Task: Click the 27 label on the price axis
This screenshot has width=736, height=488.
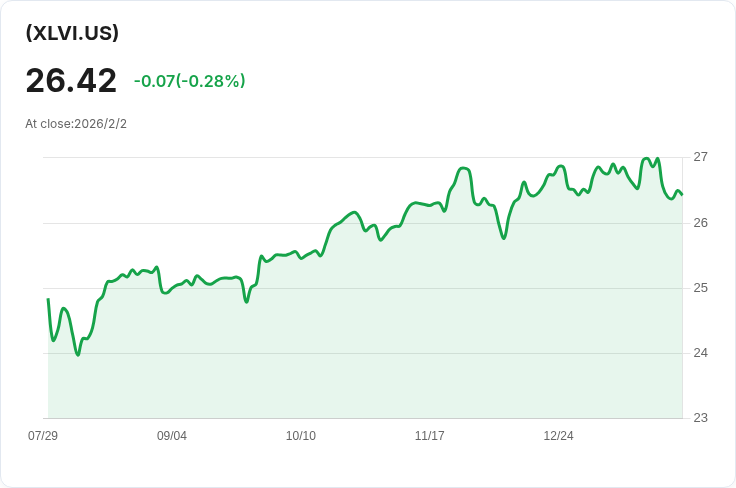Action: (700, 157)
